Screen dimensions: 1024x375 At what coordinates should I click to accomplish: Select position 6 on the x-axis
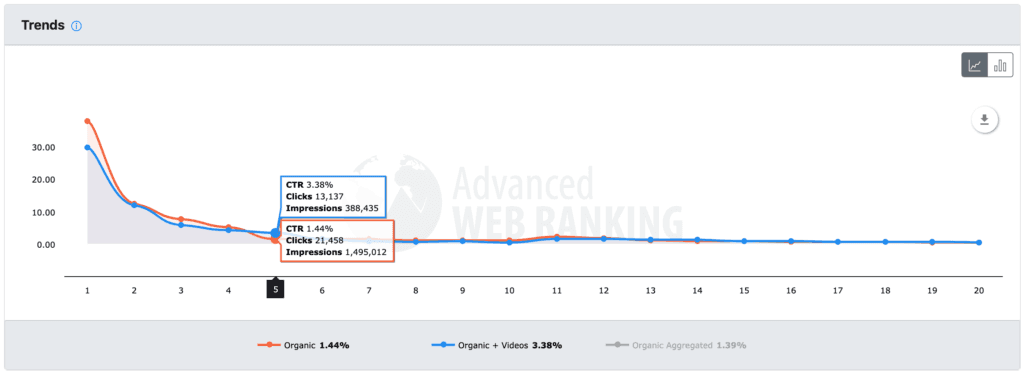[x=322, y=291]
